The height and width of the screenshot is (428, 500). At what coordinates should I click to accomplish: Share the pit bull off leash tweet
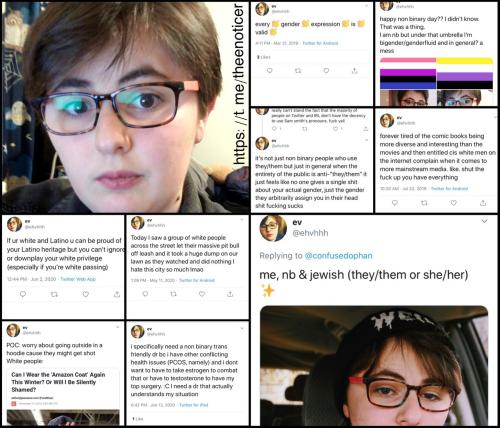pos(230,294)
